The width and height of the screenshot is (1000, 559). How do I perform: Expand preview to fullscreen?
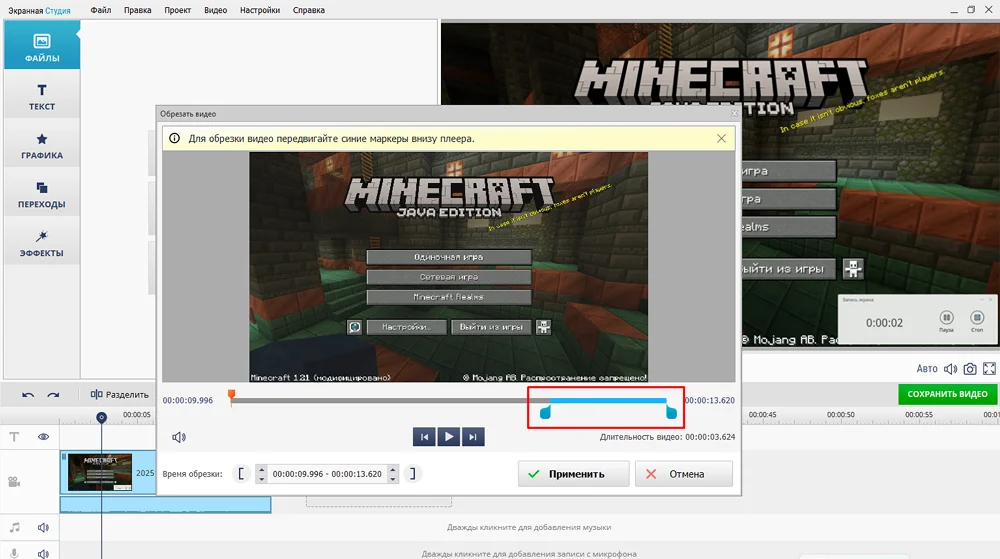[989, 369]
